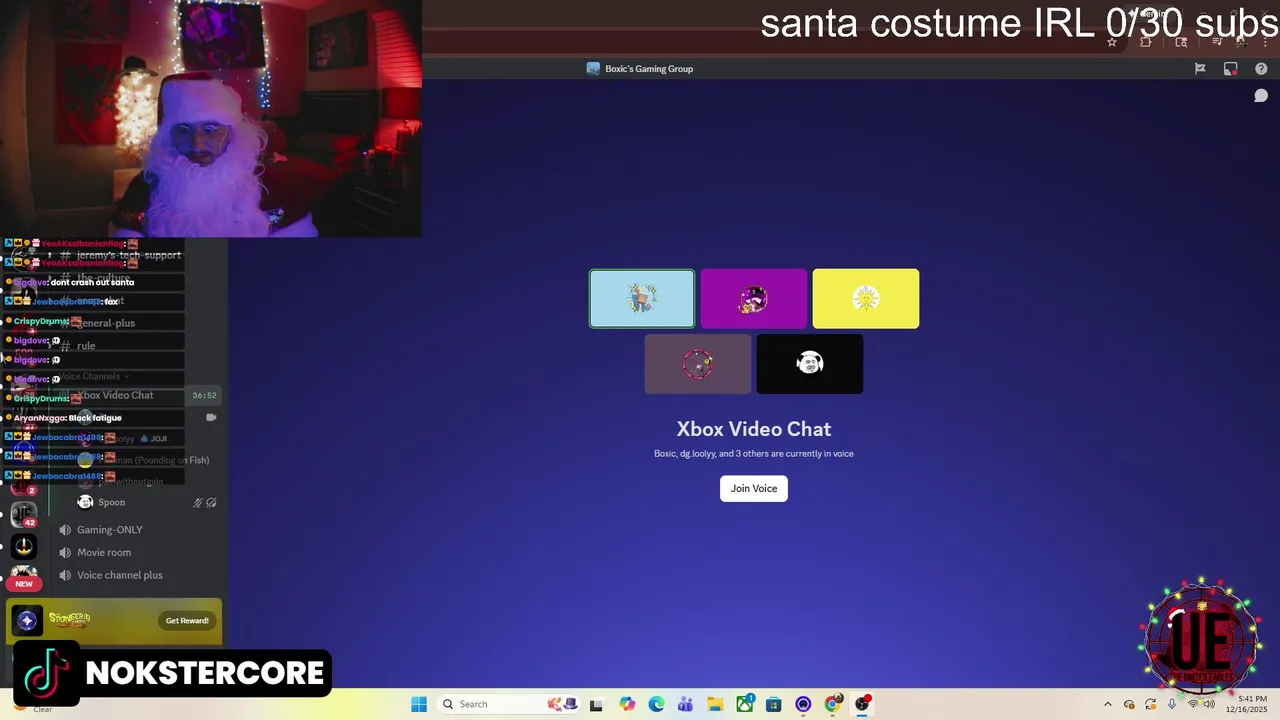Open Discord help question mark icon

click(x=1261, y=69)
